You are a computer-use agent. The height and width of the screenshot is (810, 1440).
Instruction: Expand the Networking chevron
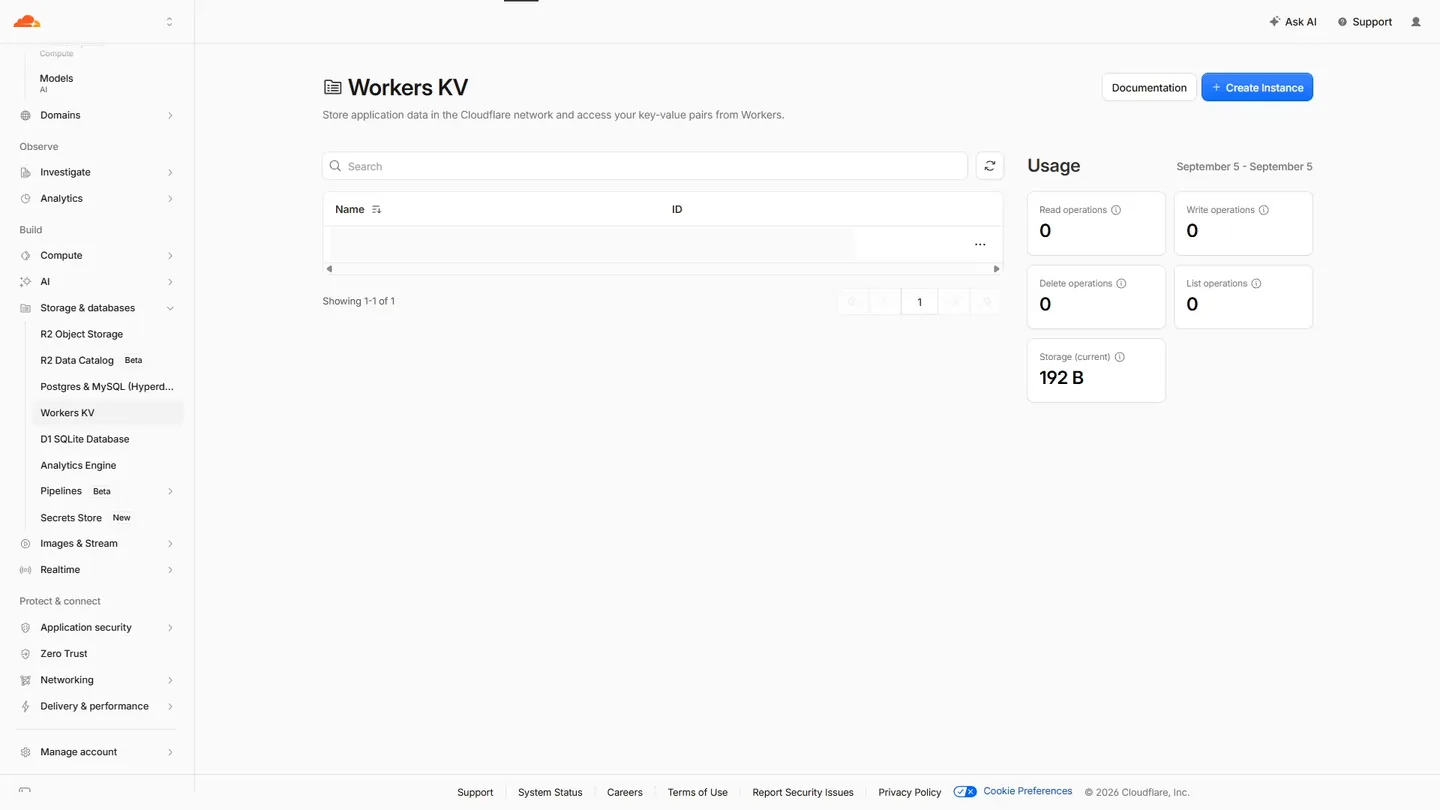(x=170, y=680)
